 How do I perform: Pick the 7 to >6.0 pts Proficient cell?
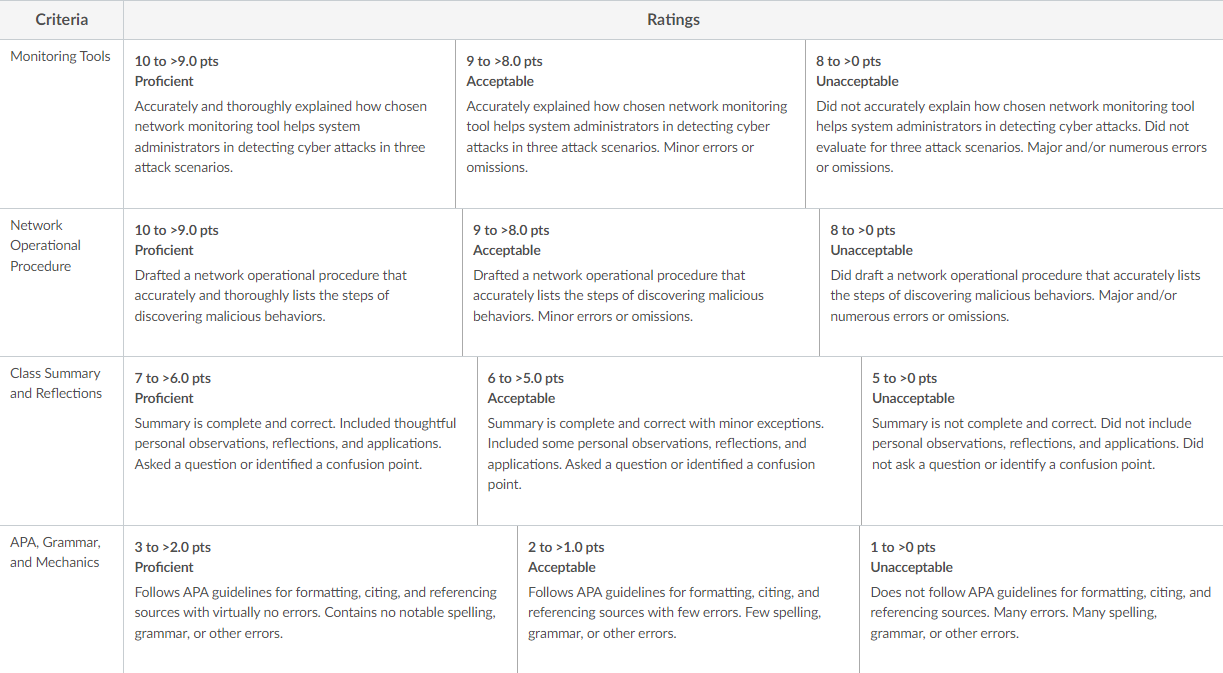[300, 441]
